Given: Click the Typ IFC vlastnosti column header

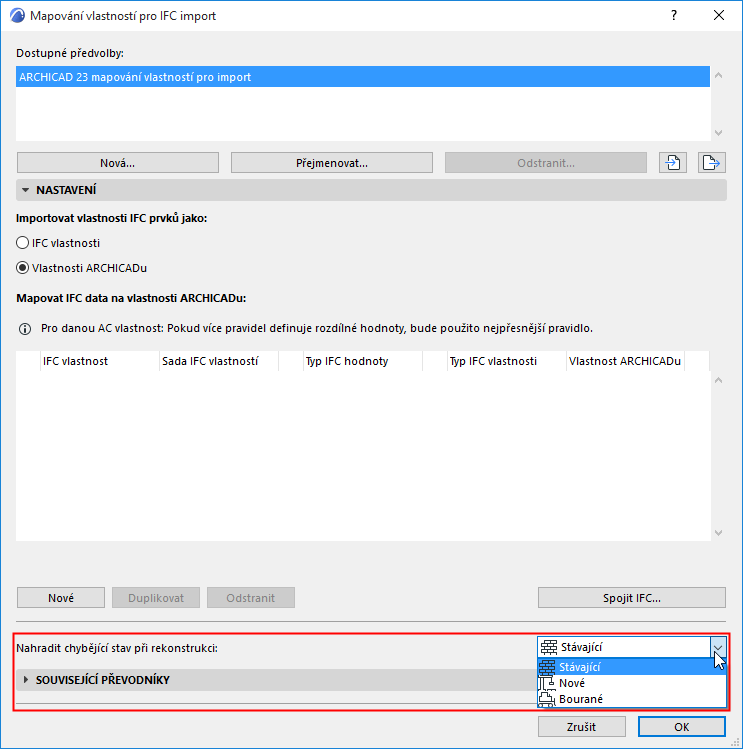Looking at the screenshot, I should [x=506, y=361].
